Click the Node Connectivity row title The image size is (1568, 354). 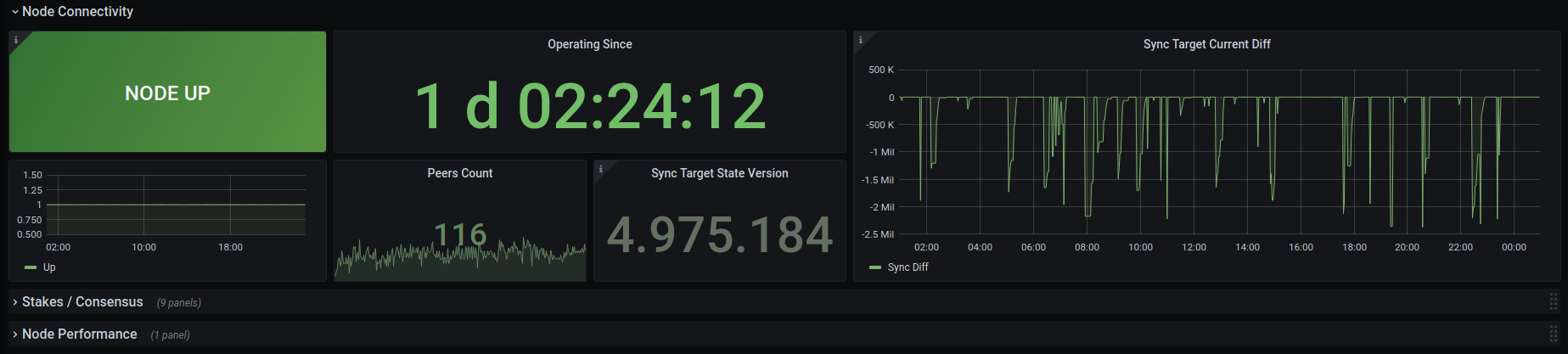77,12
